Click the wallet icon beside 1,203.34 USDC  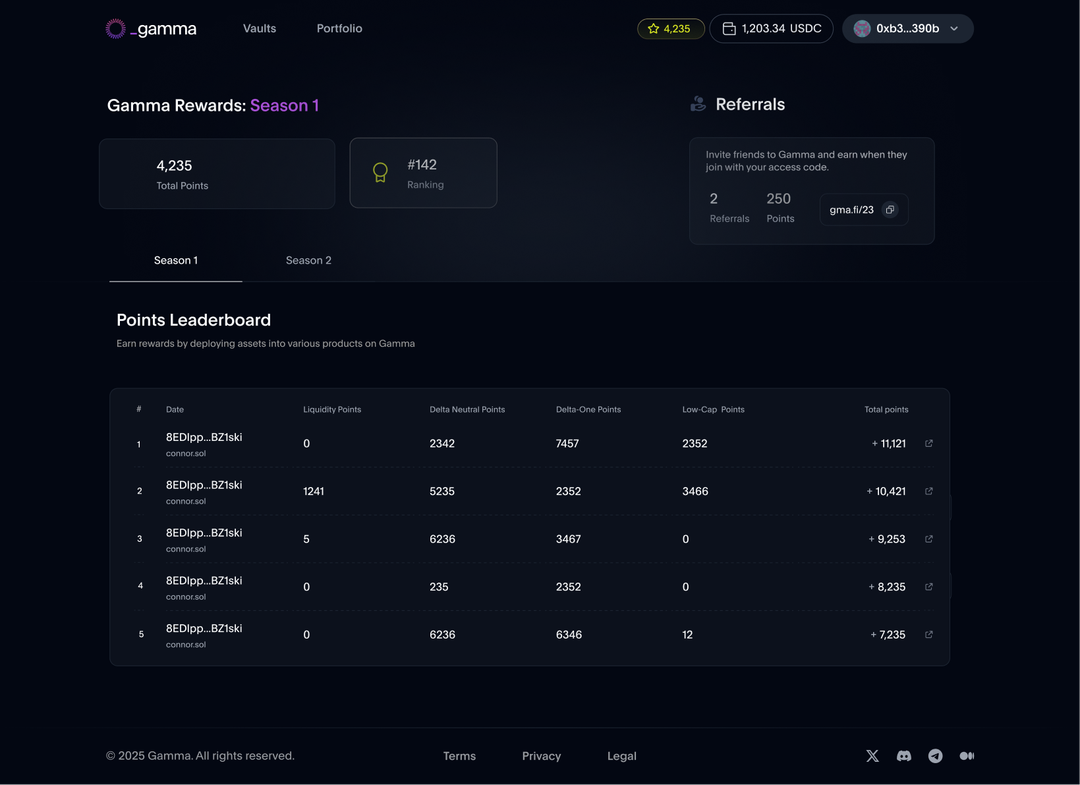click(x=729, y=29)
